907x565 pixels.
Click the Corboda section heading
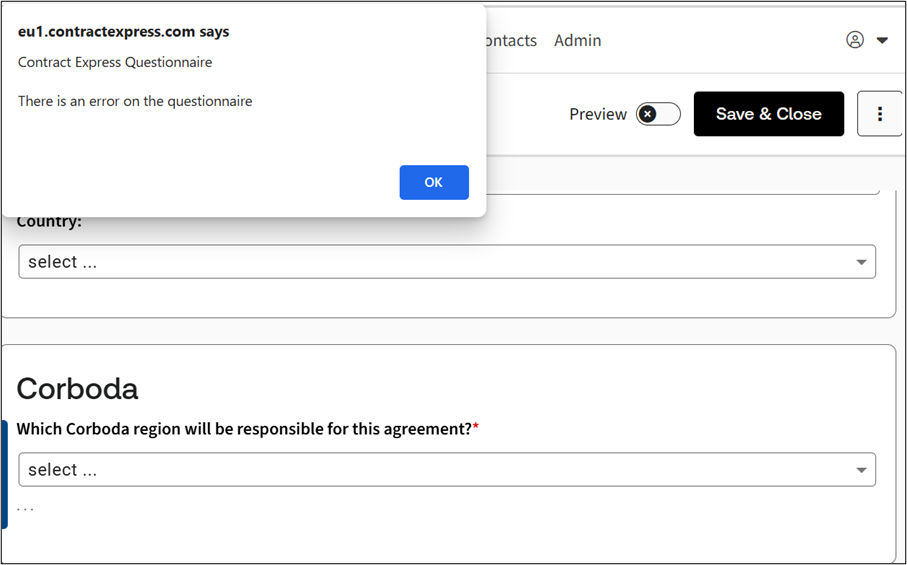(x=77, y=388)
